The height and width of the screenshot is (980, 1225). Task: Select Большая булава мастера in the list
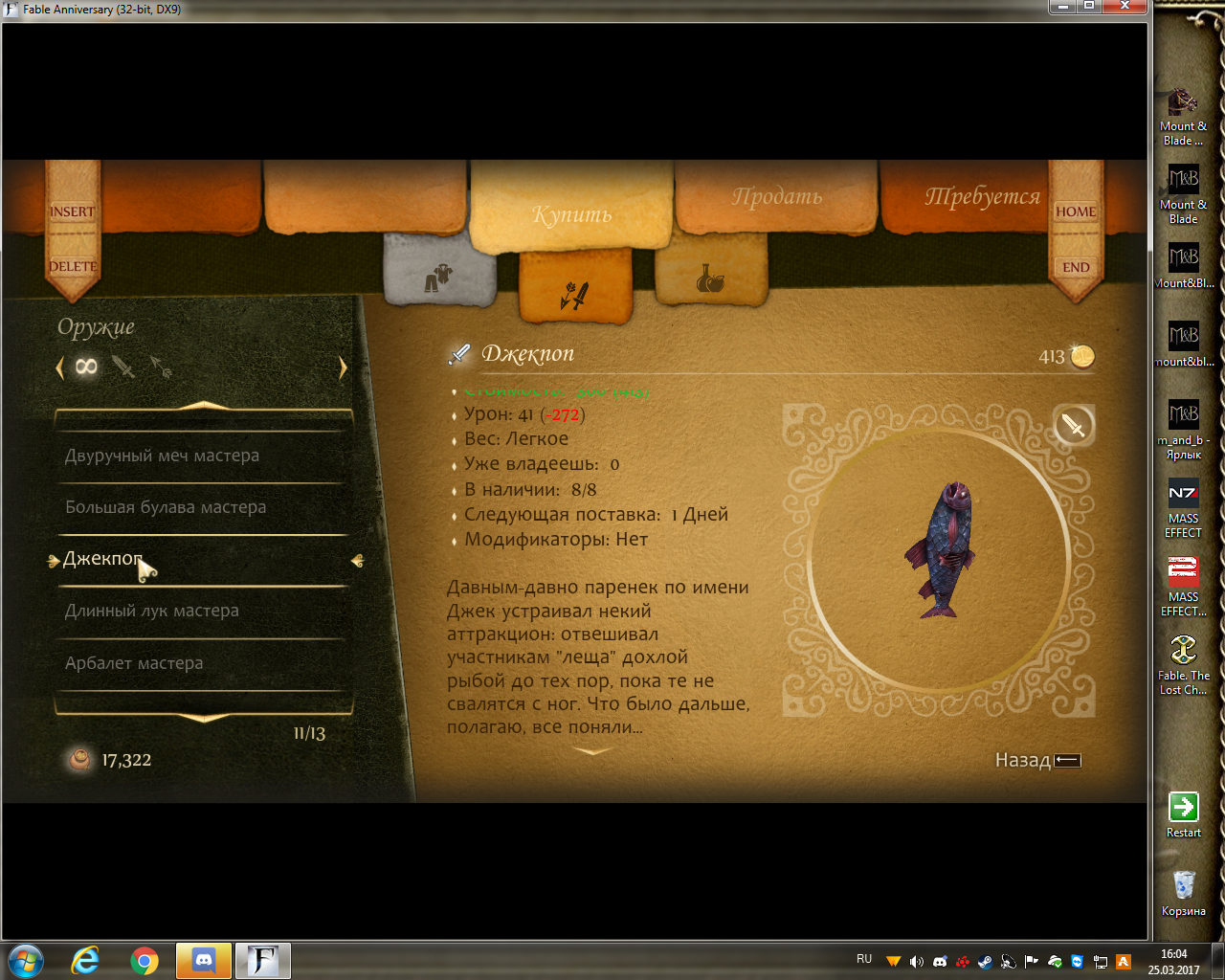click(x=203, y=507)
